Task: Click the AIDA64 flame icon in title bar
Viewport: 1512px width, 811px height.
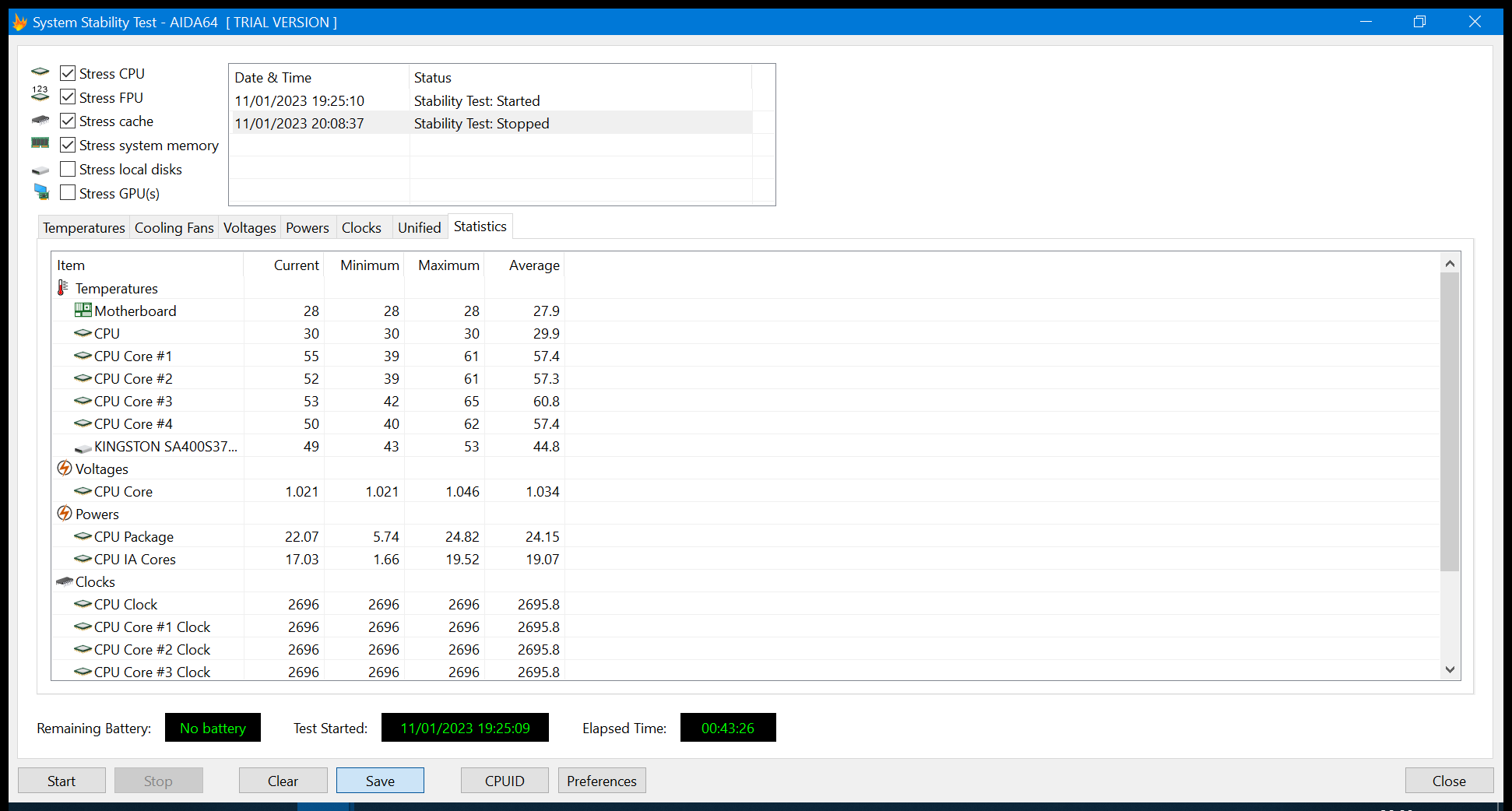Action: tap(19, 22)
